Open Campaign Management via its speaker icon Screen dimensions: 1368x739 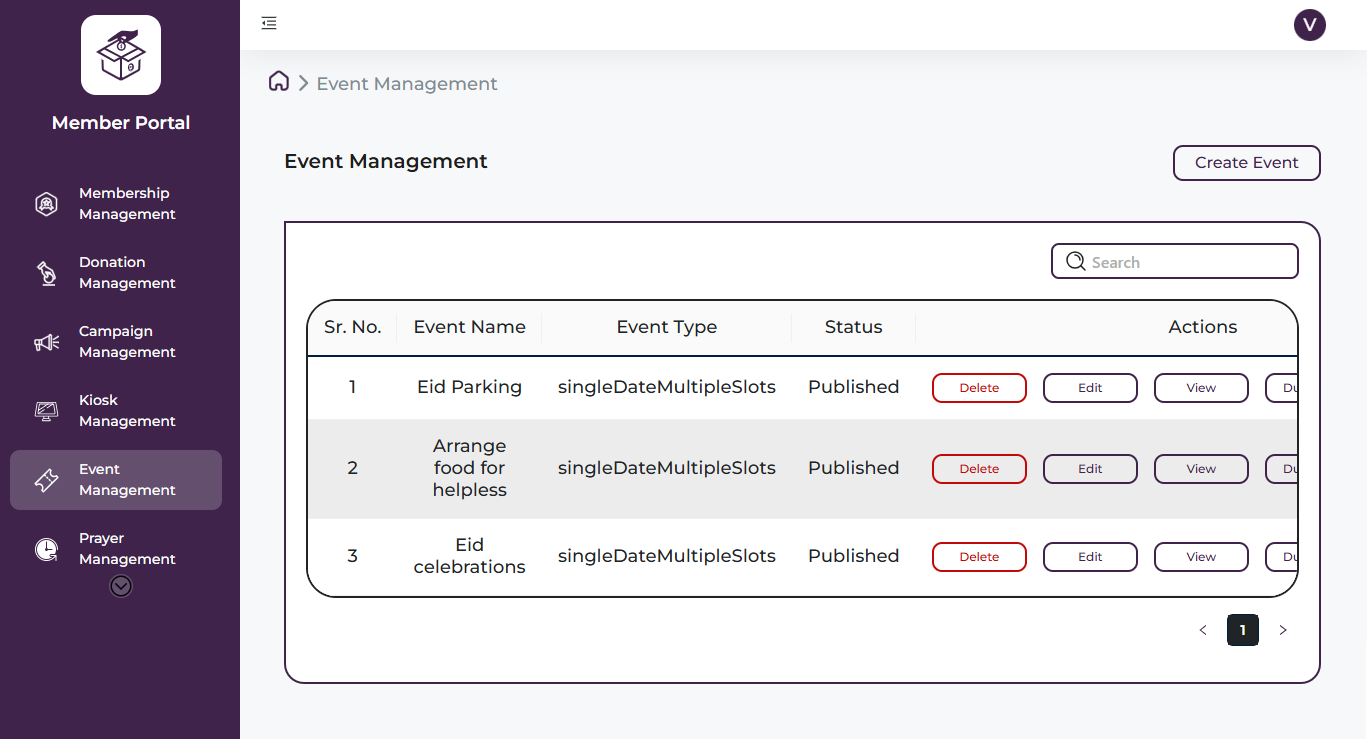(46, 341)
